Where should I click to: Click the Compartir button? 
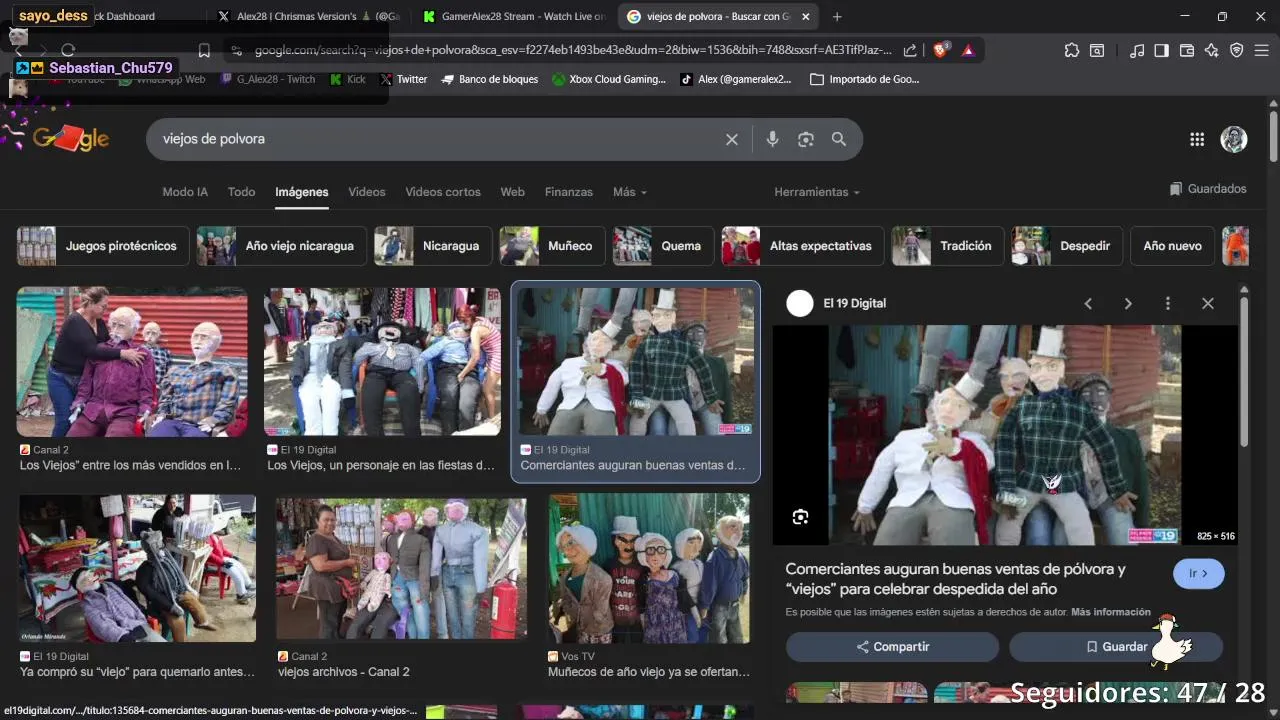tap(892, 647)
